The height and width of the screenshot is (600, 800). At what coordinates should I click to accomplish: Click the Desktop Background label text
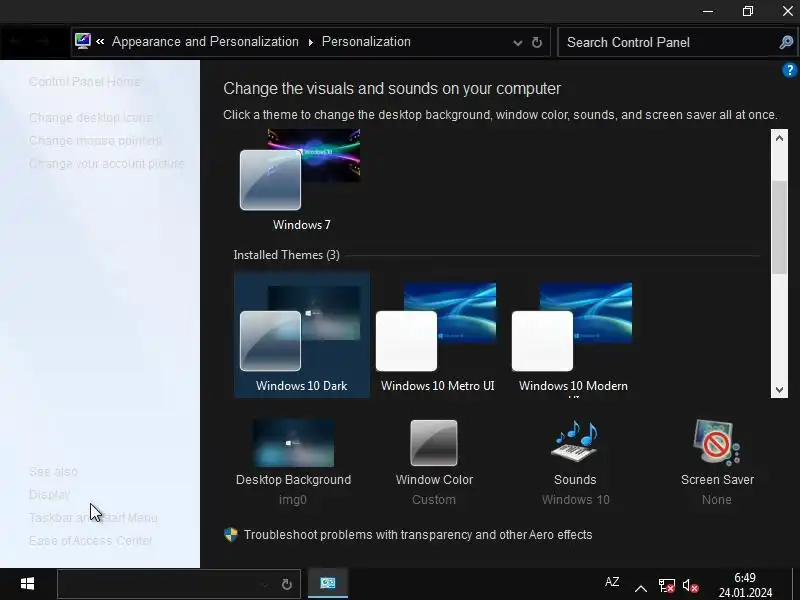(x=293, y=480)
